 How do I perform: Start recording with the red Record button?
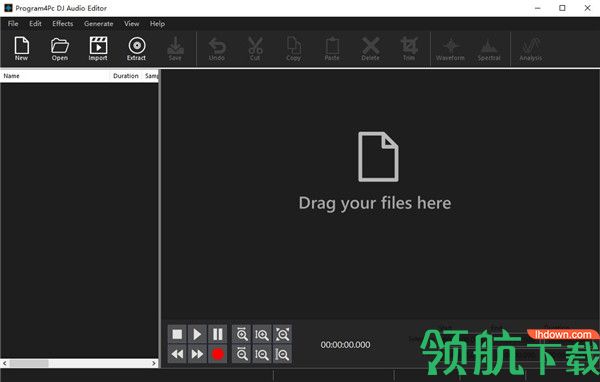point(218,354)
